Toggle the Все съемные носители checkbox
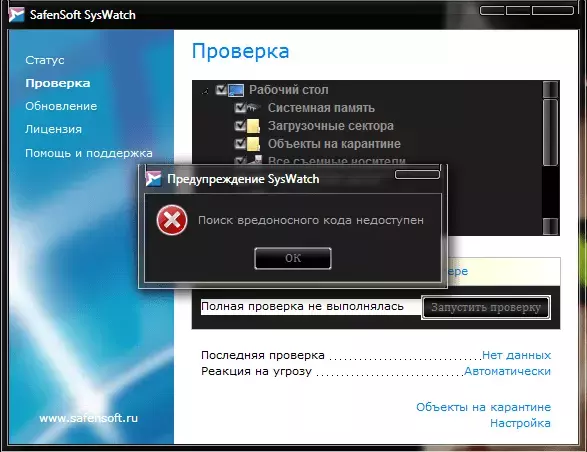This screenshot has width=587, height=452. (240, 161)
